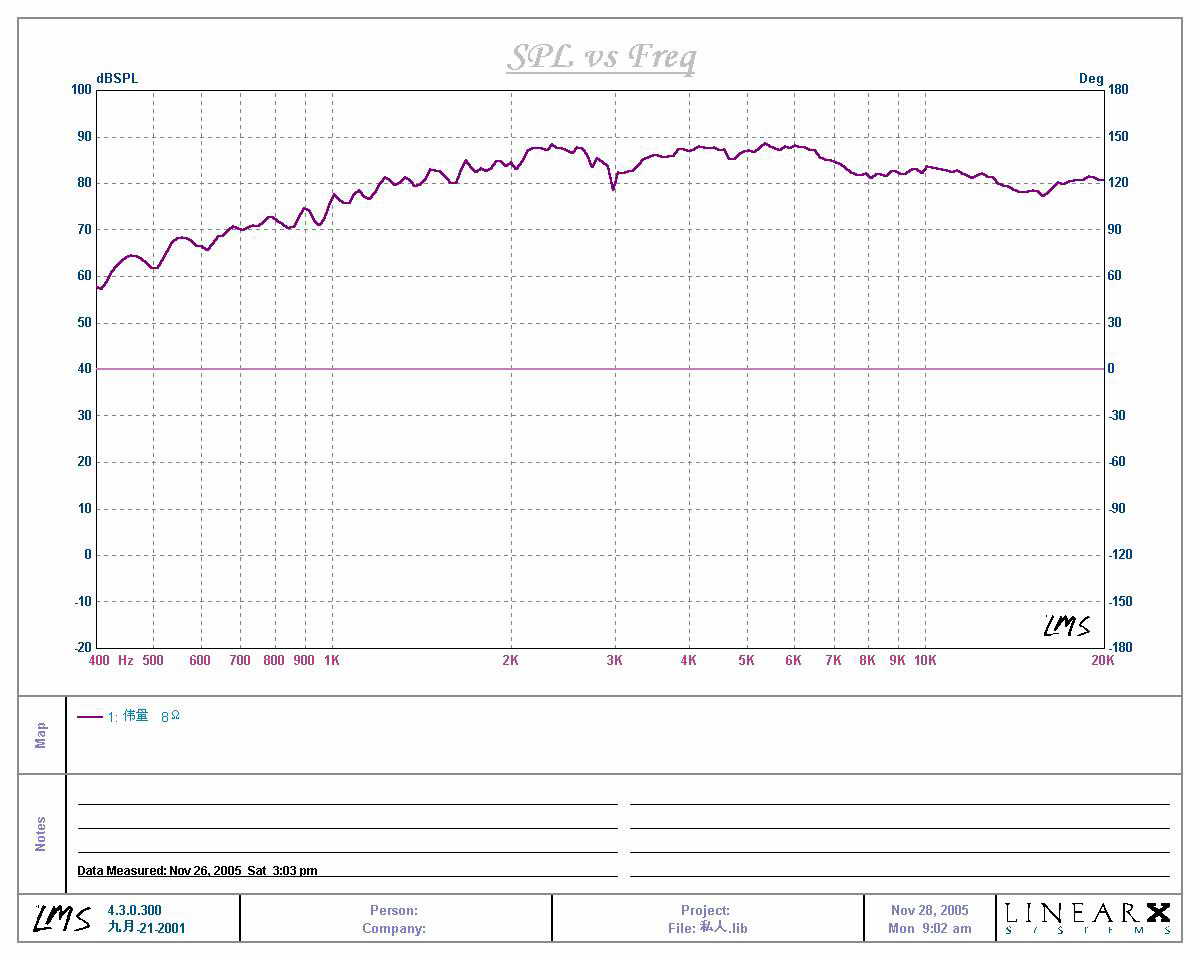Select the Notes panel label

click(x=41, y=833)
